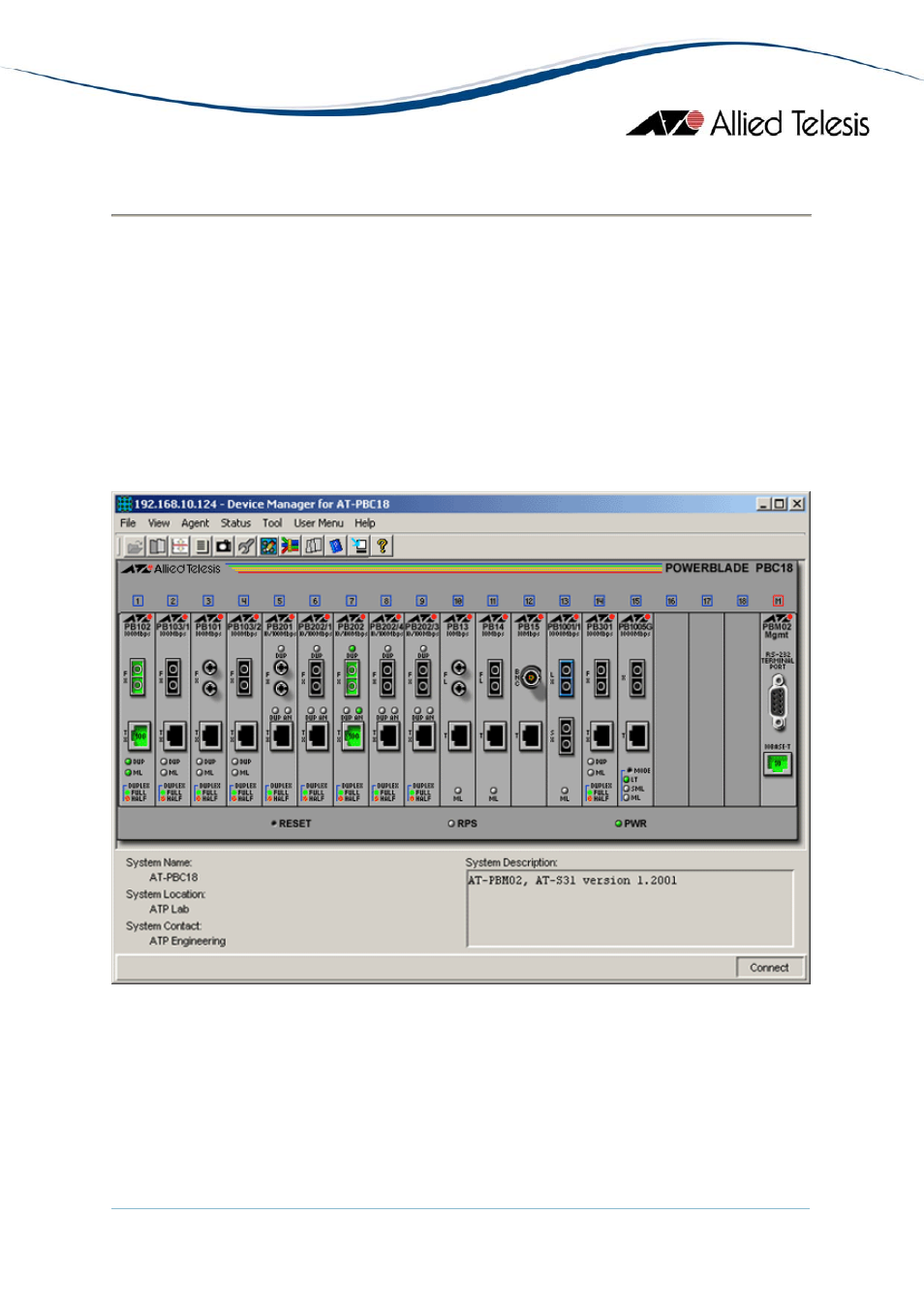The image size is (924, 1308).
Task: Click the yellow question mark help icon
Action: click(383, 546)
